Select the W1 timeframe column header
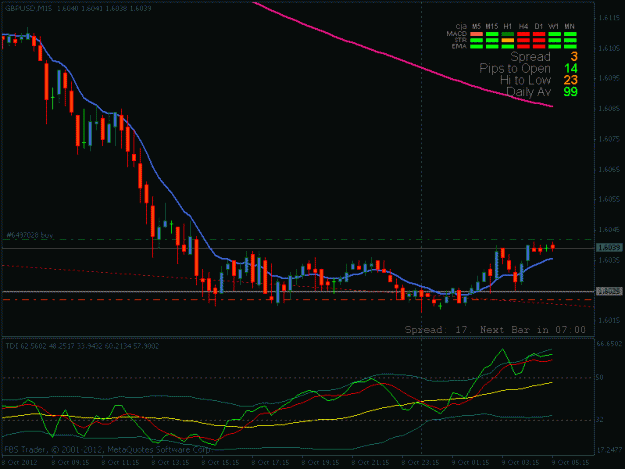Screen dimensions: 625x469 coord(554,26)
